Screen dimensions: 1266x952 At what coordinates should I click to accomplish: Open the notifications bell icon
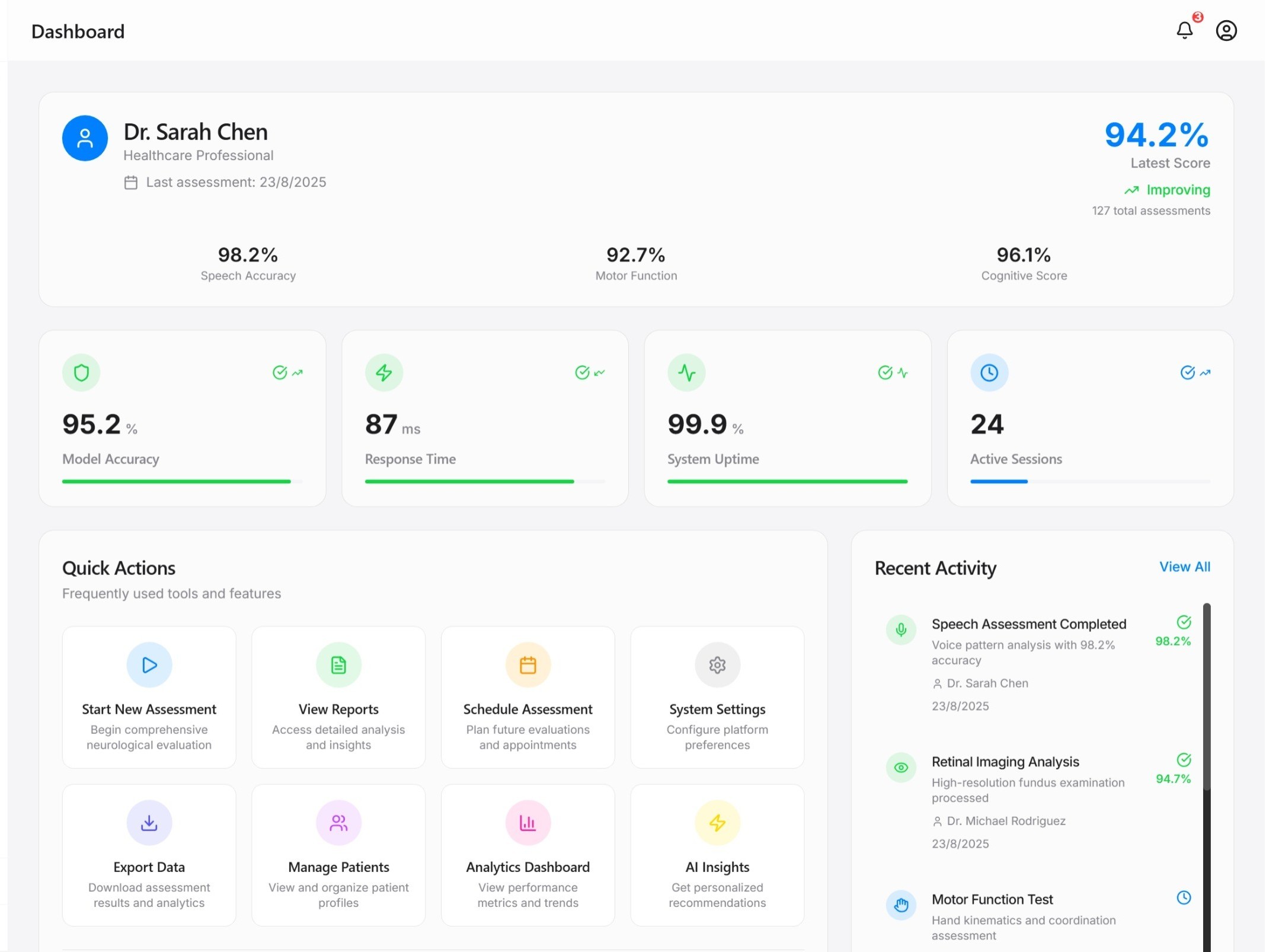[1184, 30]
